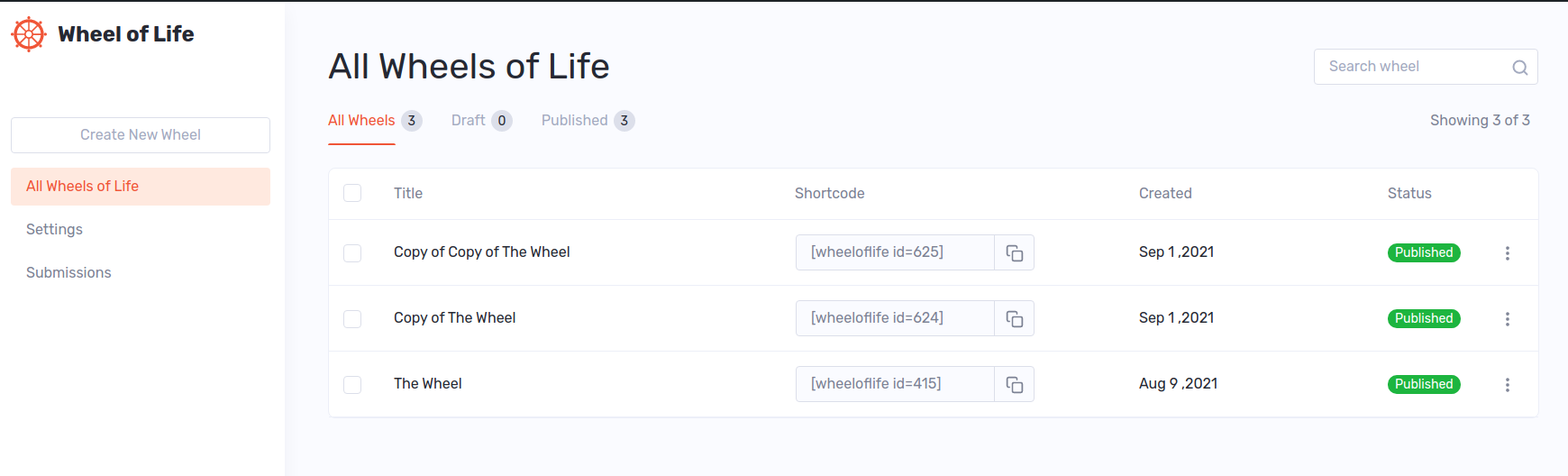1568x476 pixels.
Task: Open three-dot menu for Copy of Copy of The Wheel
Action: tap(1507, 253)
